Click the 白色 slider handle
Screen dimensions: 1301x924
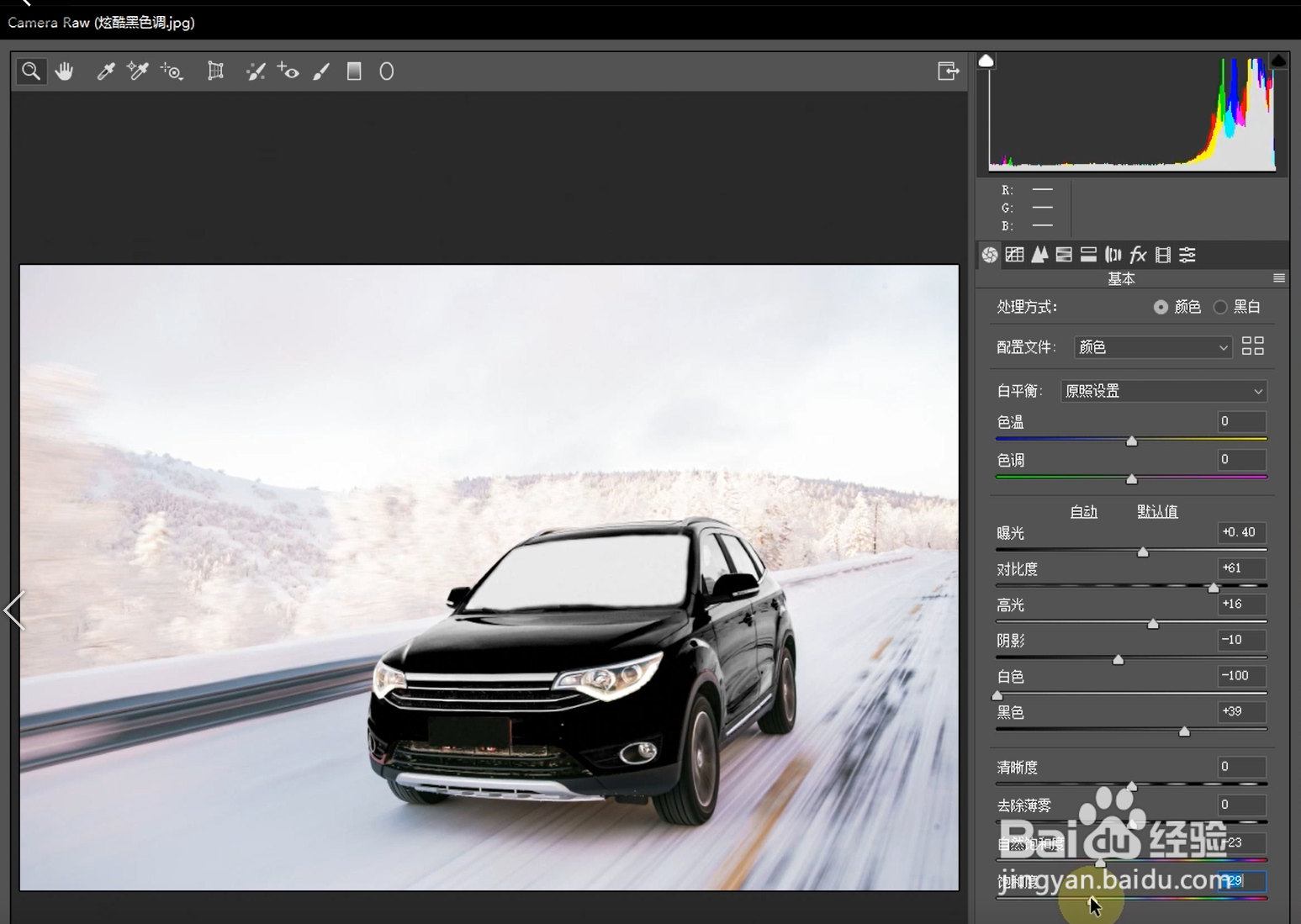pyautogui.click(x=997, y=695)
